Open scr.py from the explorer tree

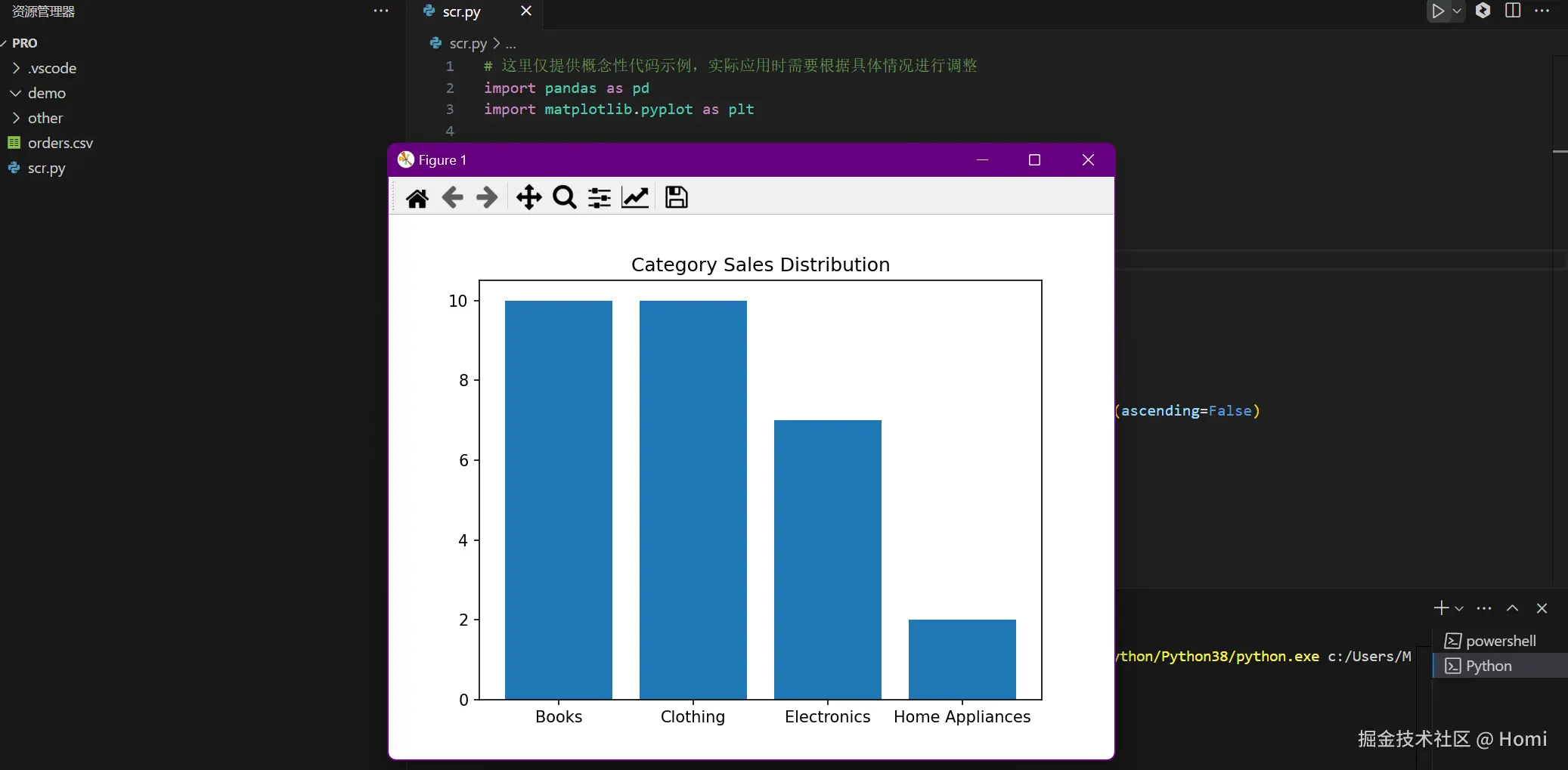[x=47, y=168]
